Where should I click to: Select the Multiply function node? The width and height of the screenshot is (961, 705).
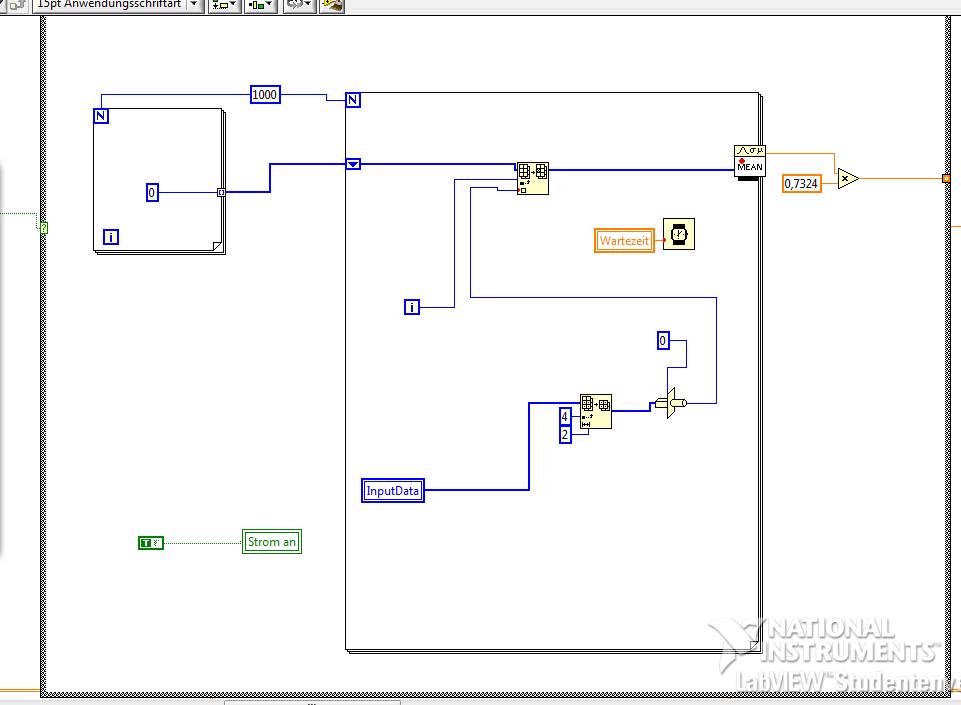click(x=848, y=178)
